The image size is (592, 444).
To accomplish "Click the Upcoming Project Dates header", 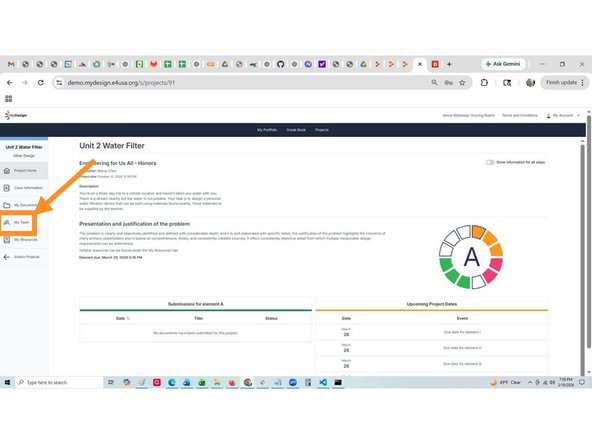I will click(432, 304).
